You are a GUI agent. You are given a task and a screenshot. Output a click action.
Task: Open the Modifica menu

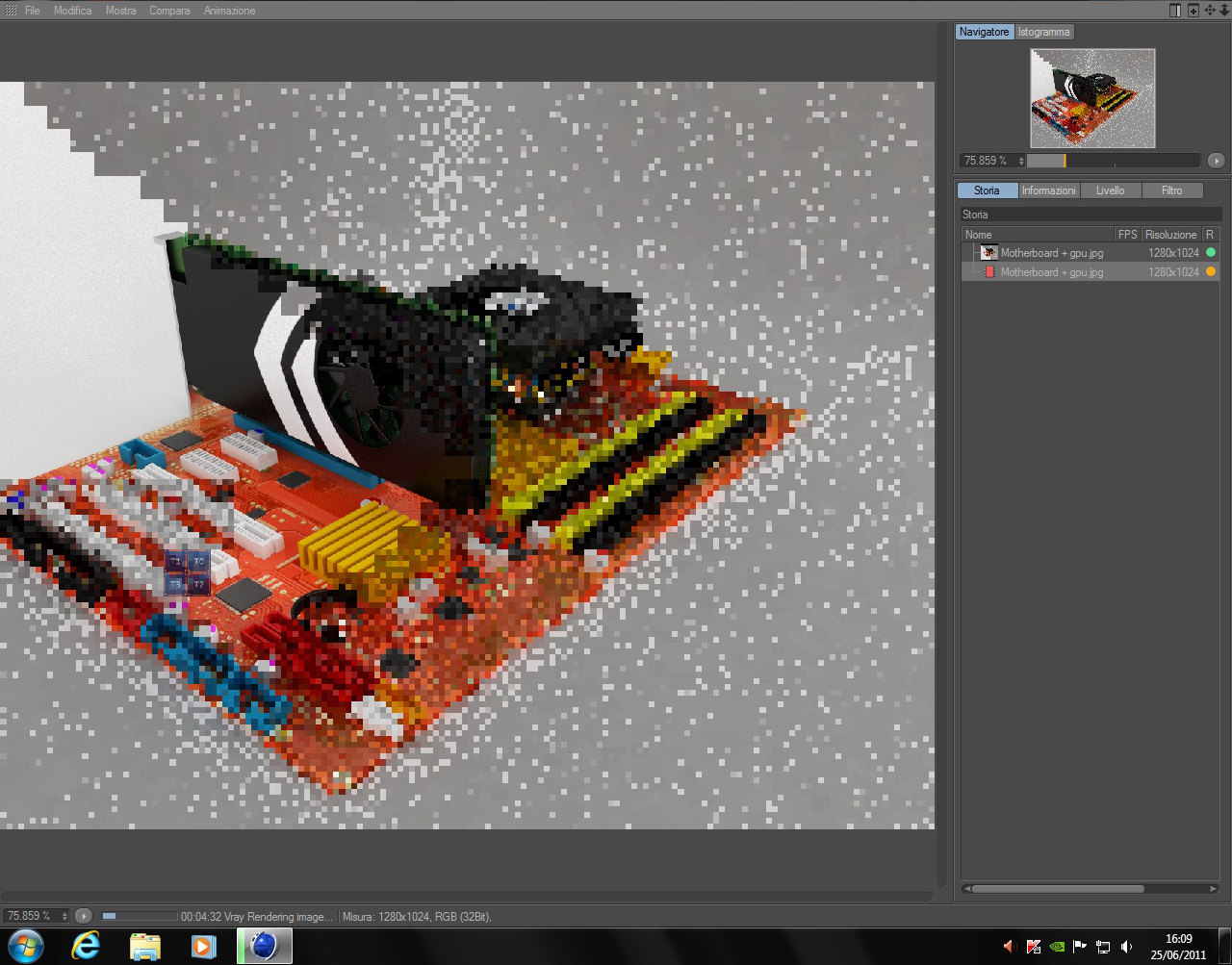(x=73, y=11)
